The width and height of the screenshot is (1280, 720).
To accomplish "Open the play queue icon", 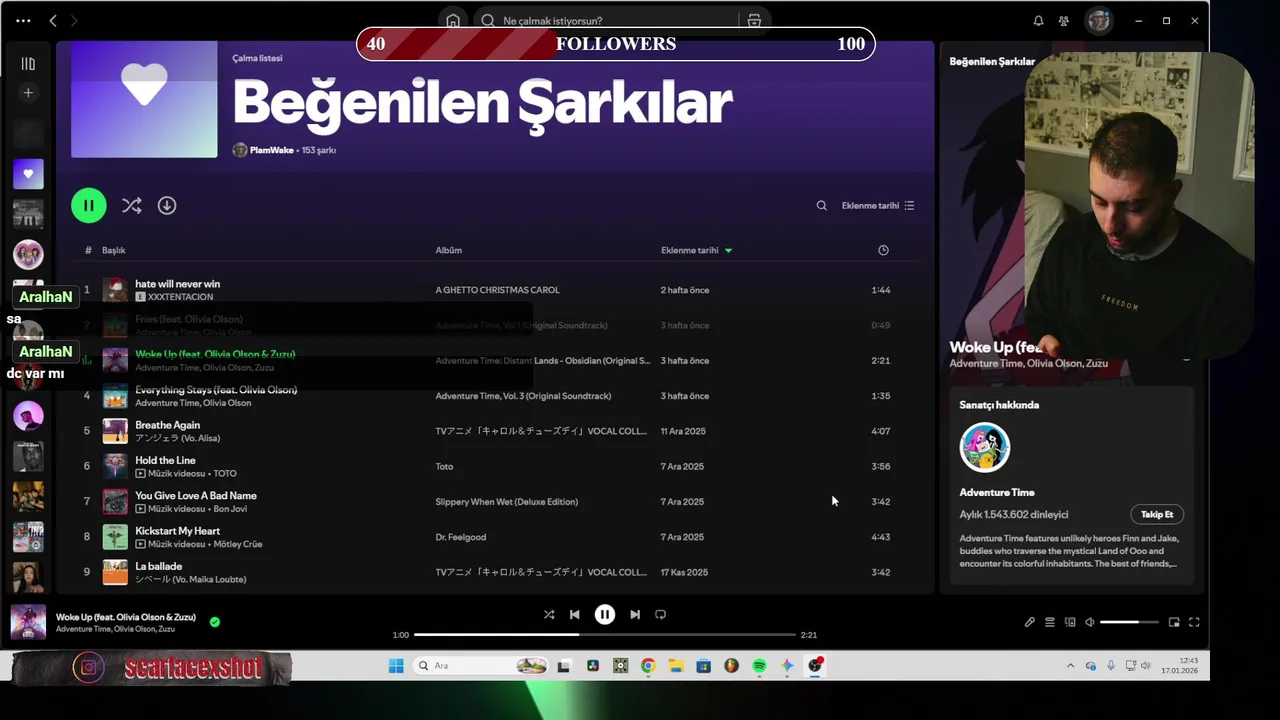I will tap(1049, 622).
